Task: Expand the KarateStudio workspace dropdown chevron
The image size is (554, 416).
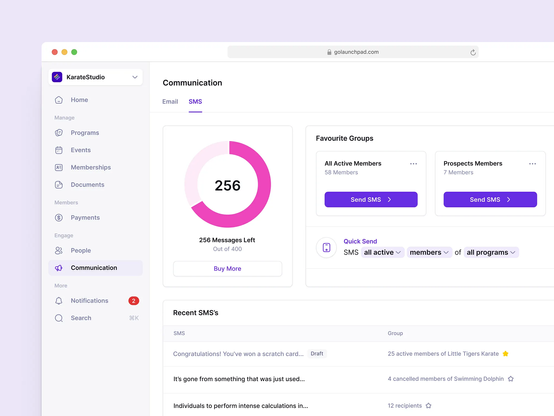Action: [135, 77]
